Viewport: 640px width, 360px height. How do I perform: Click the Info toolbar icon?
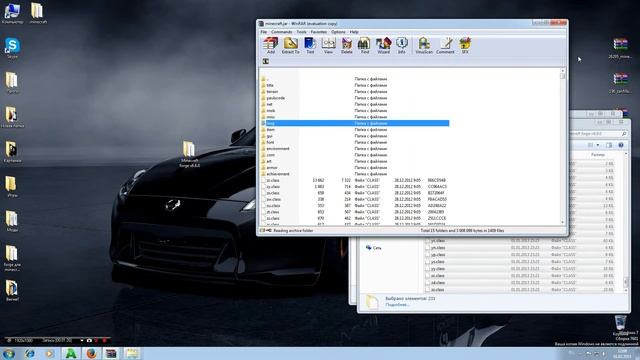[402, 45]
